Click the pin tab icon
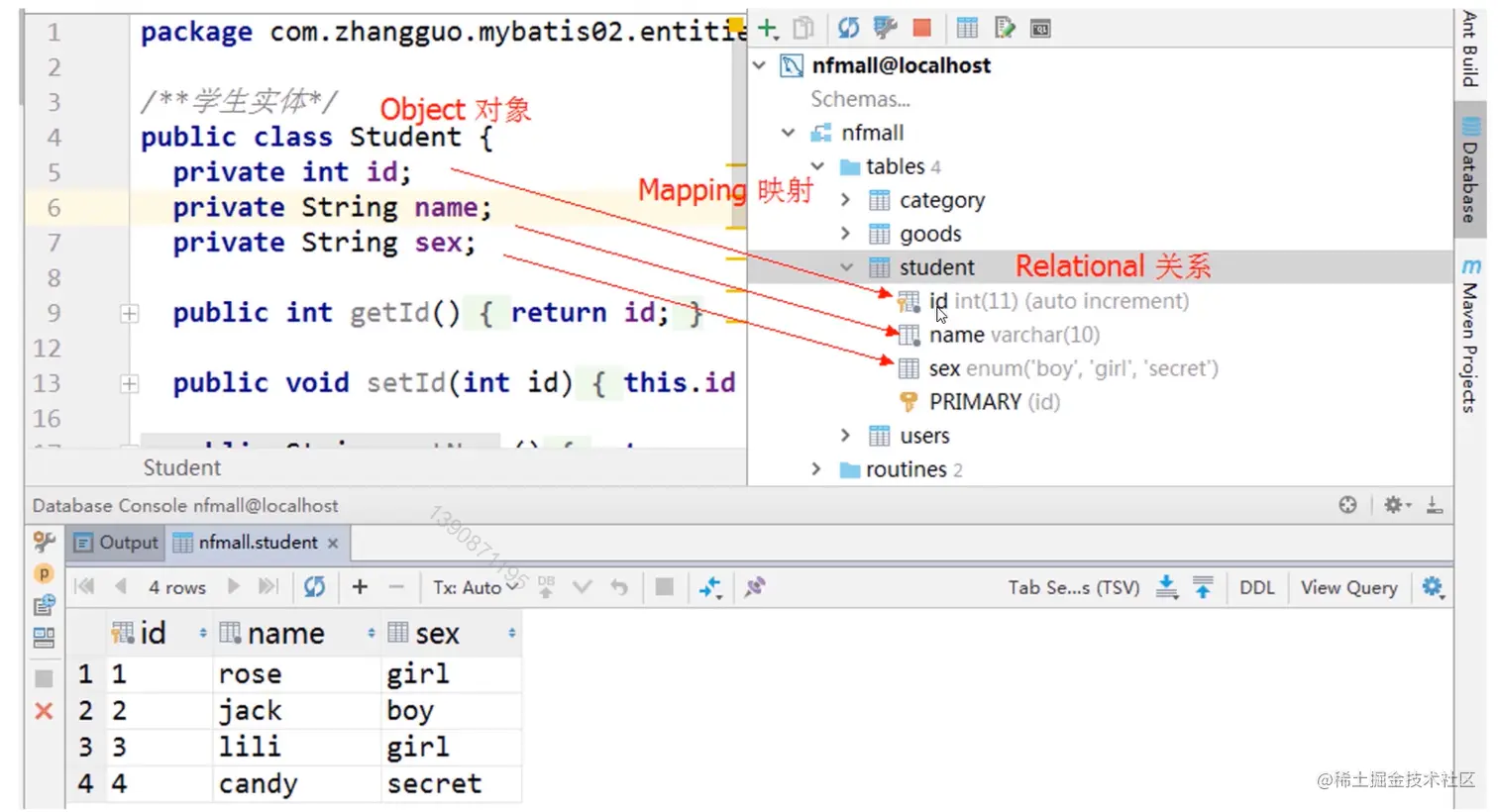Screen dimensions: 1498x812 [755, 587]
